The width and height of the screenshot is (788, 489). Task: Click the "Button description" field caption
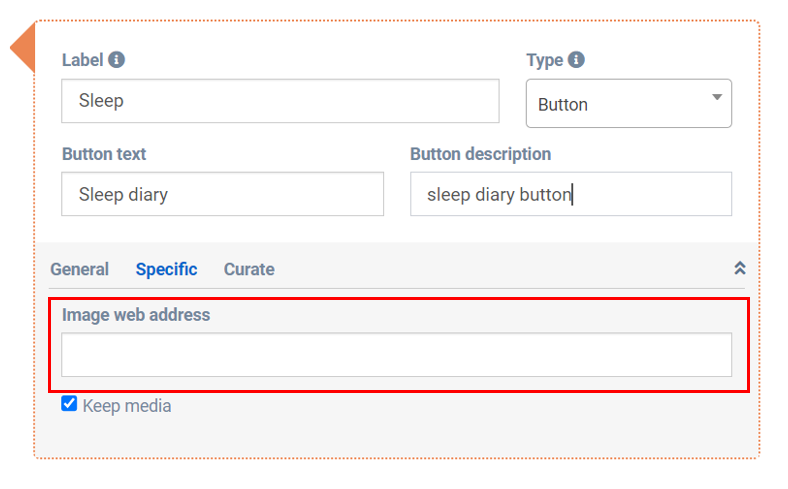[480, 154]
